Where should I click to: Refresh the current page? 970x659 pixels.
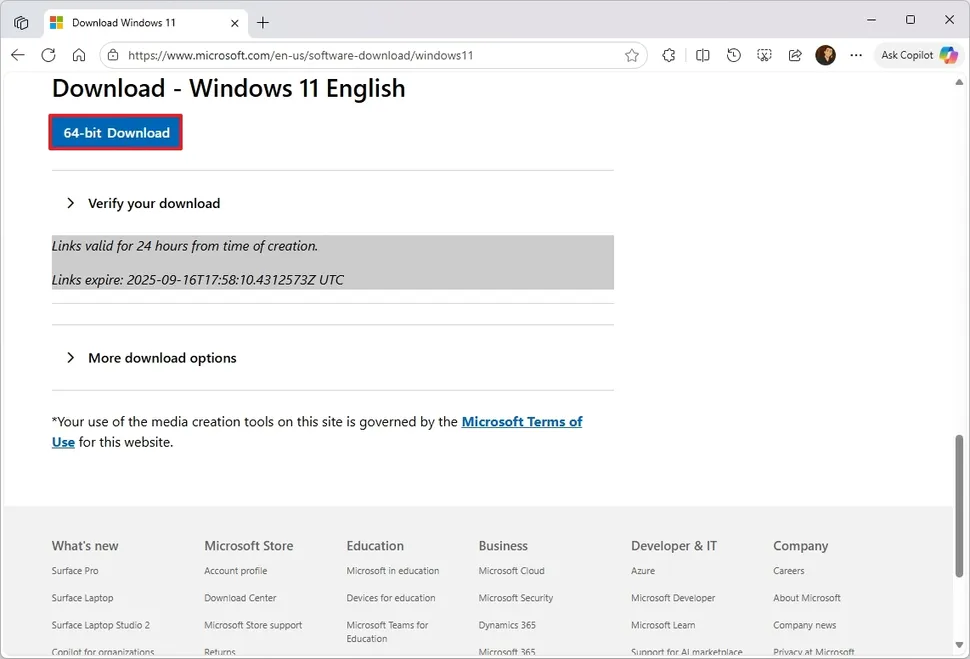[x=48, y=56]
